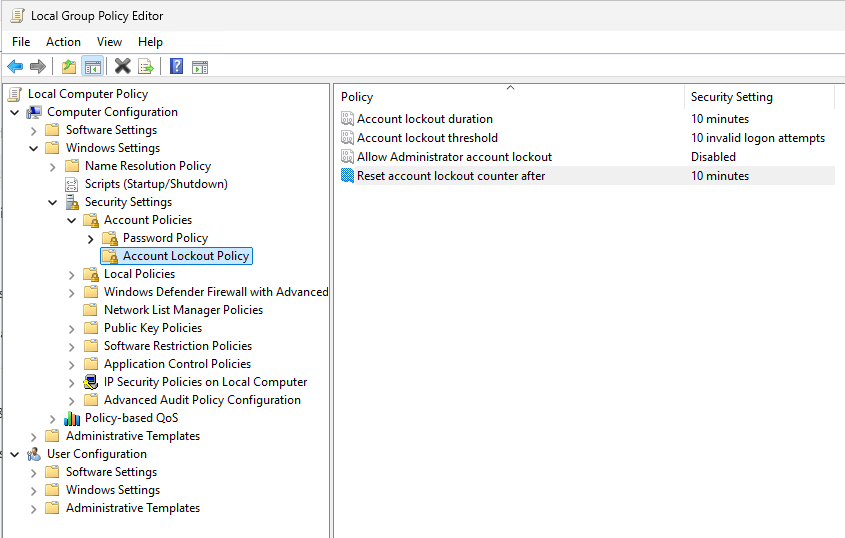Click the Forward arrow toolbar icon
Screen dimensions: 845x538
[x=38, y=67]
